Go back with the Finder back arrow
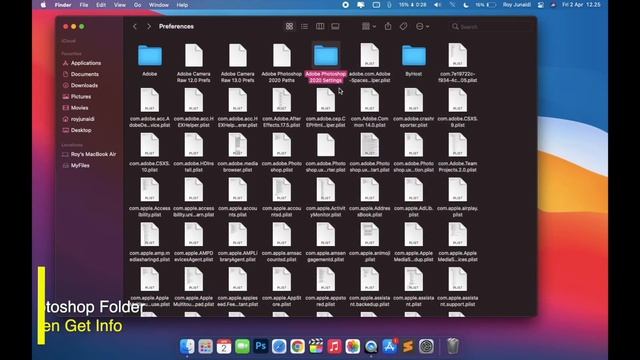This screenshot has width=640, height=360. click(135, 27)
